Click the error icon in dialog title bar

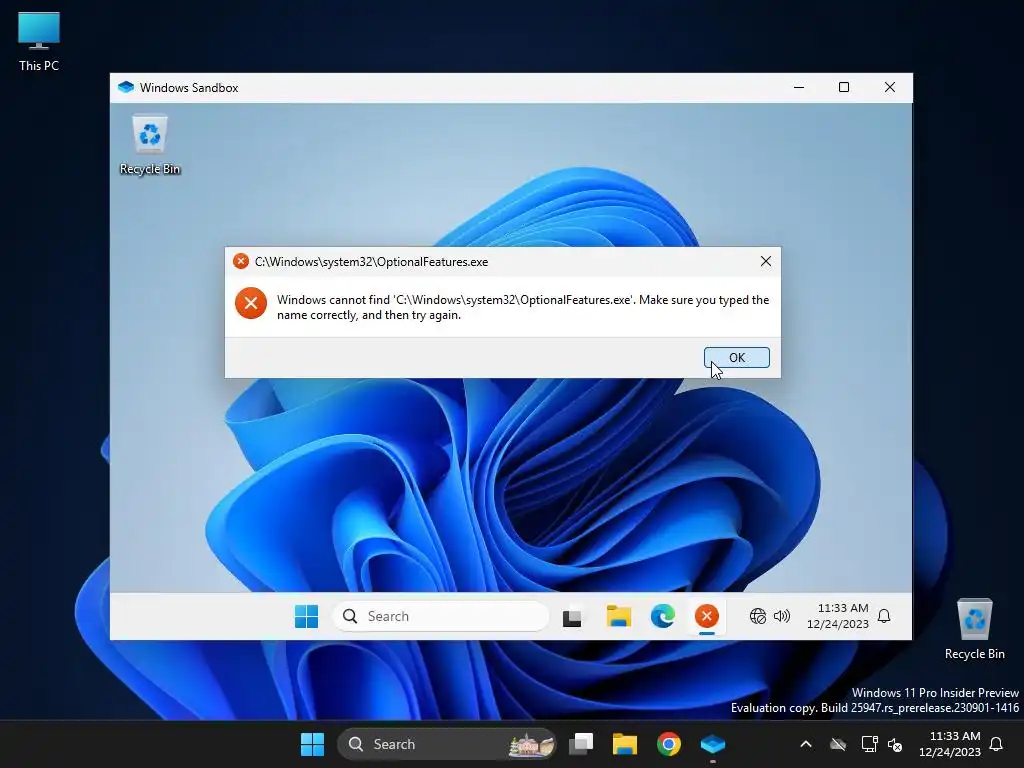[241, 261]
